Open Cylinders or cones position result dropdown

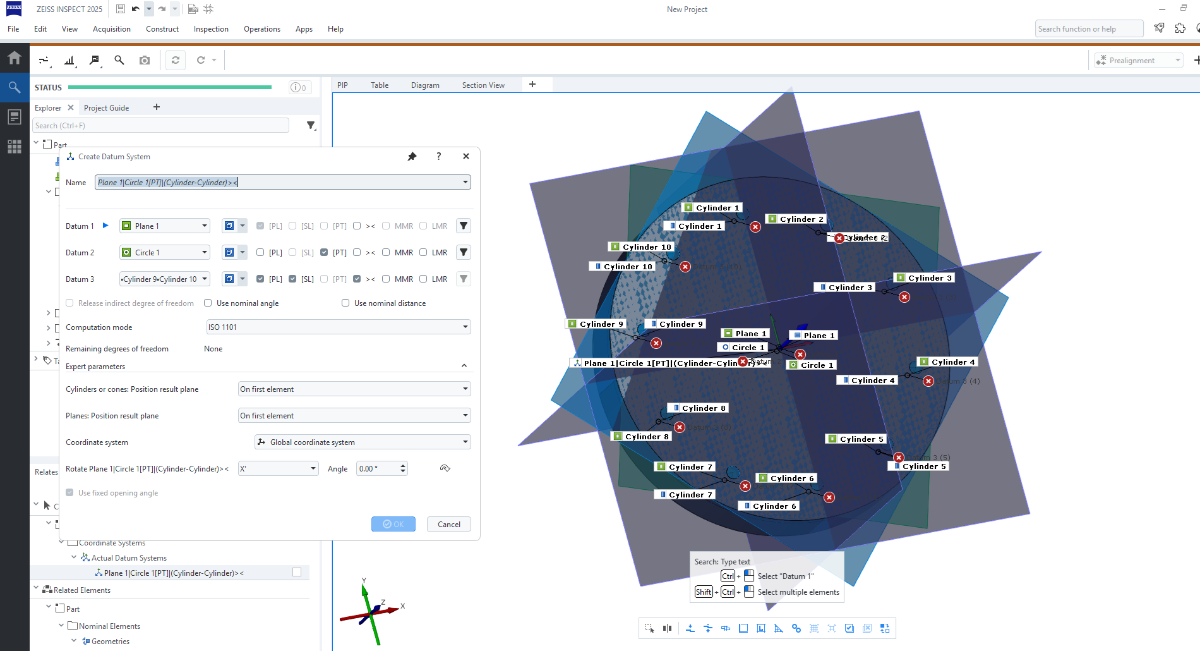354,389
